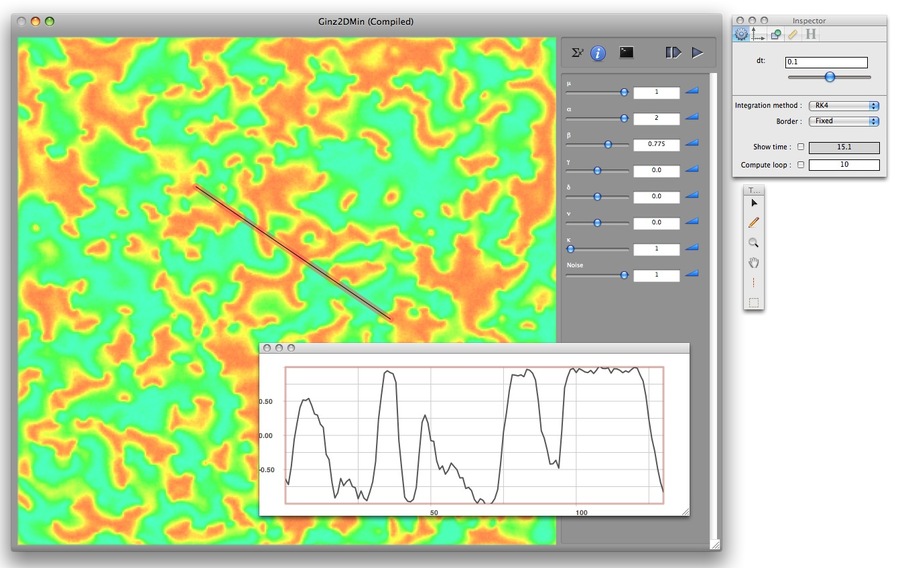Click the γ value field showing 0.0

pos(657,170)
